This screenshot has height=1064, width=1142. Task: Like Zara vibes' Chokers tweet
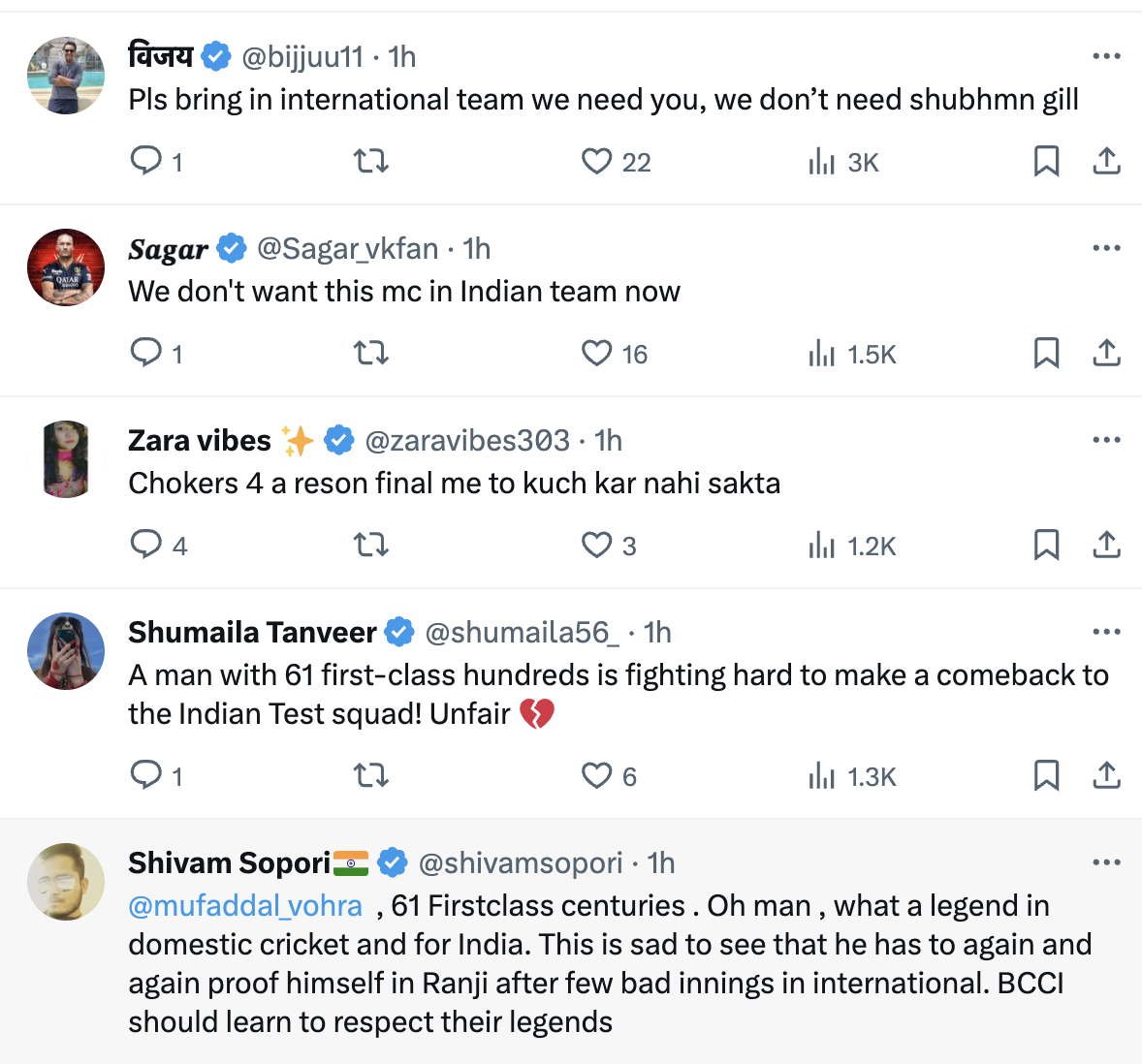[596, 545]
